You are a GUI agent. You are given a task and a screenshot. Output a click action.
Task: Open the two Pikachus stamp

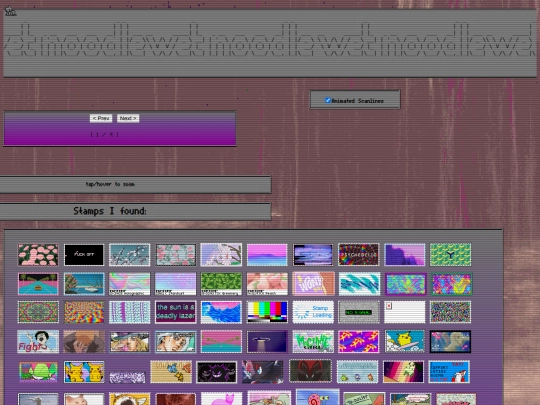(x=84, y=372)
